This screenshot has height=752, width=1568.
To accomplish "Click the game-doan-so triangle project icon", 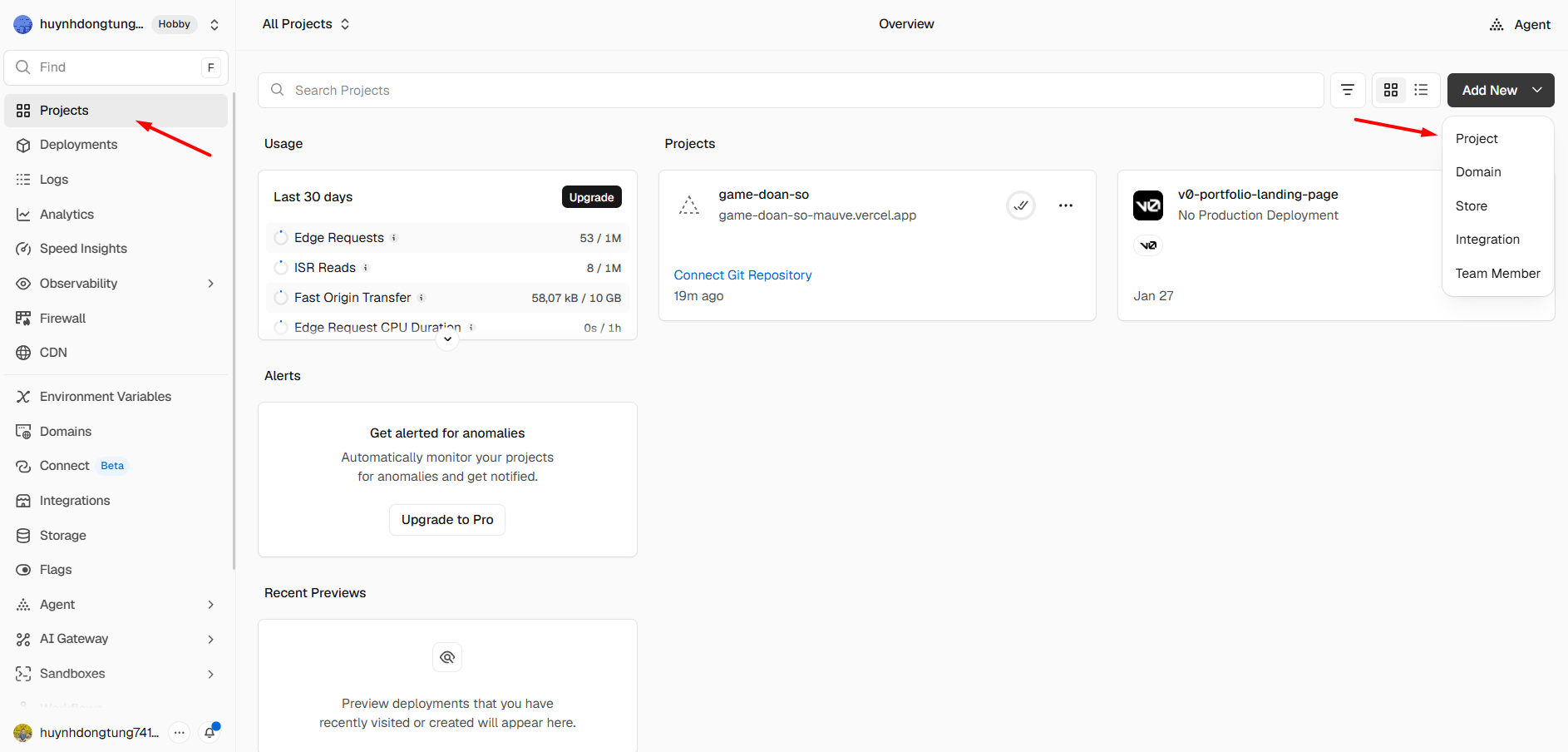I will point(689,205).
